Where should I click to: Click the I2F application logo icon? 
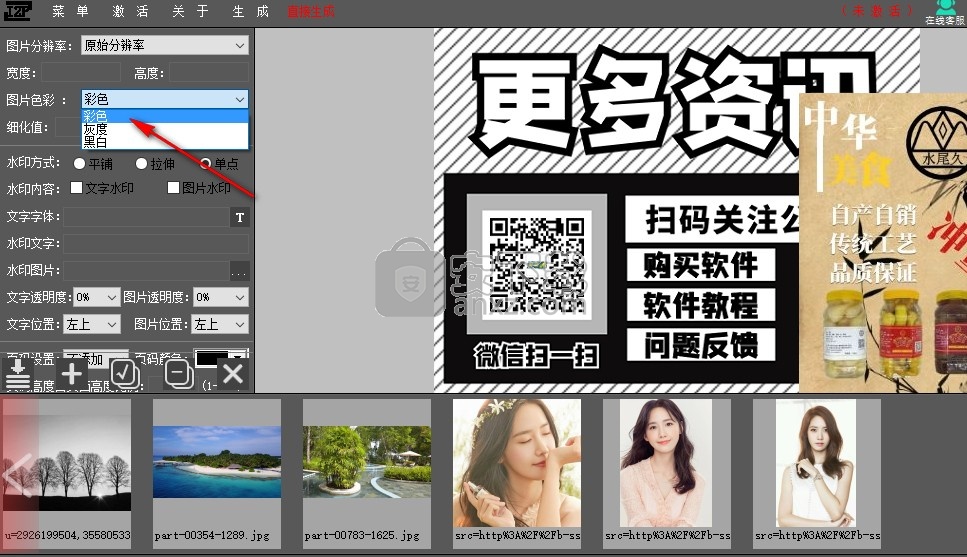(x=17, y=11)
